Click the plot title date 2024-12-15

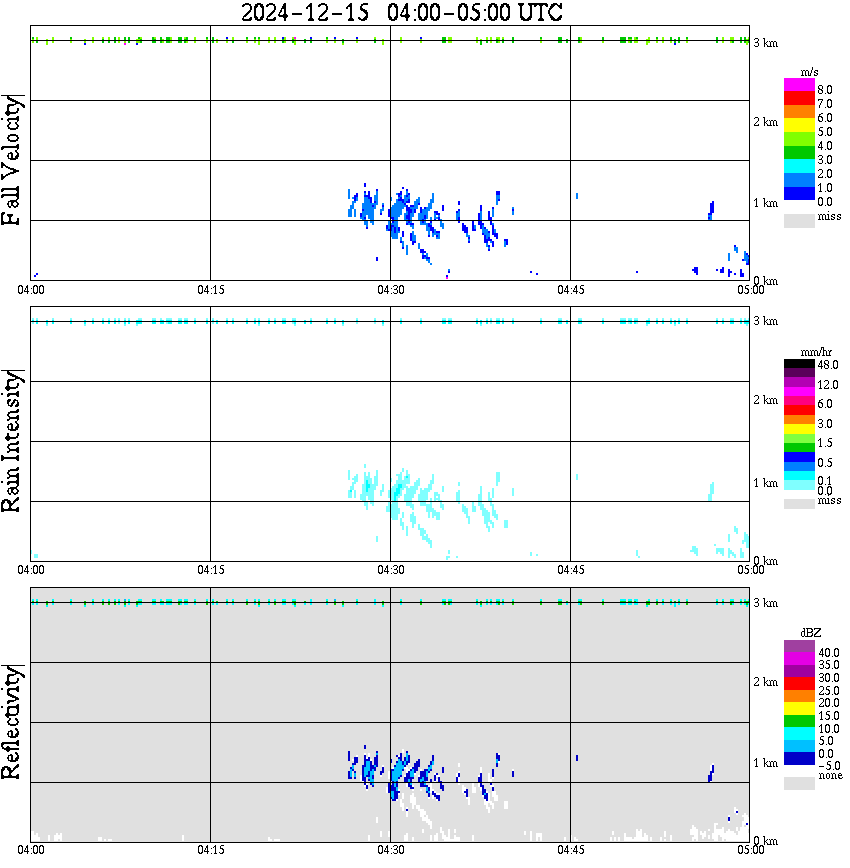305,12
